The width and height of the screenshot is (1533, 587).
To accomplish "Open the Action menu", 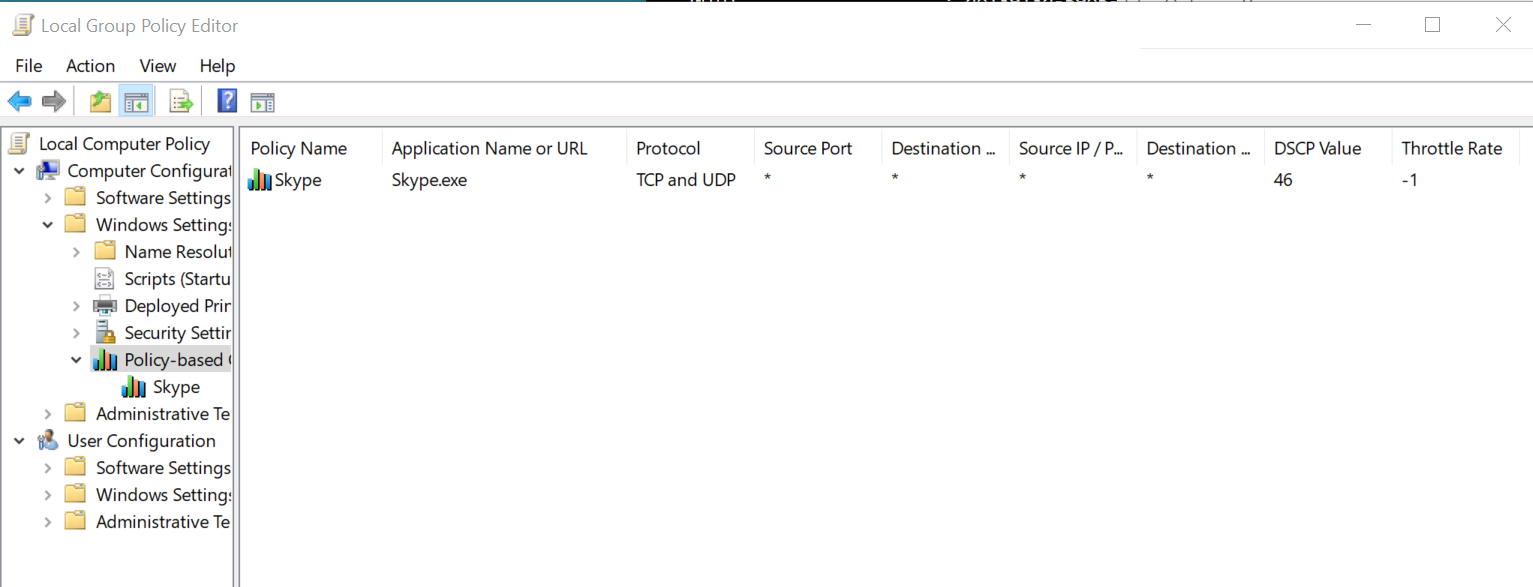I will coord(90,66).
